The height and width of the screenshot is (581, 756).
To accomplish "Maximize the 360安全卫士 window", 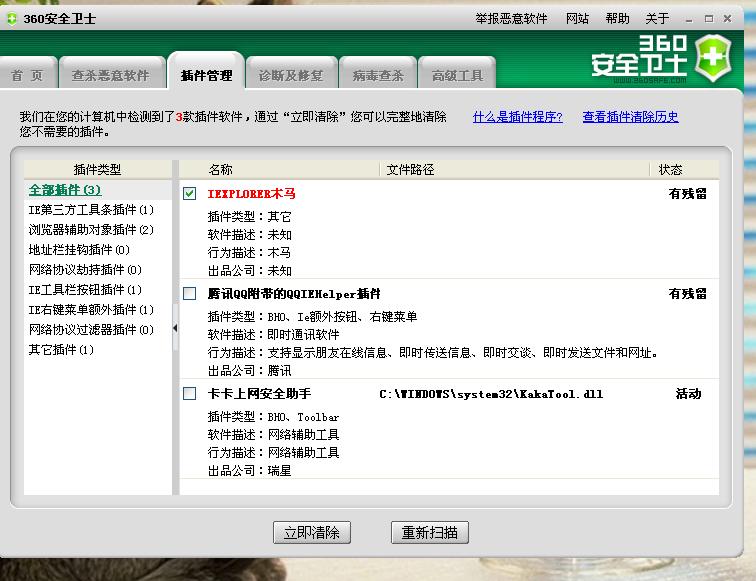I will pos(708,19).
